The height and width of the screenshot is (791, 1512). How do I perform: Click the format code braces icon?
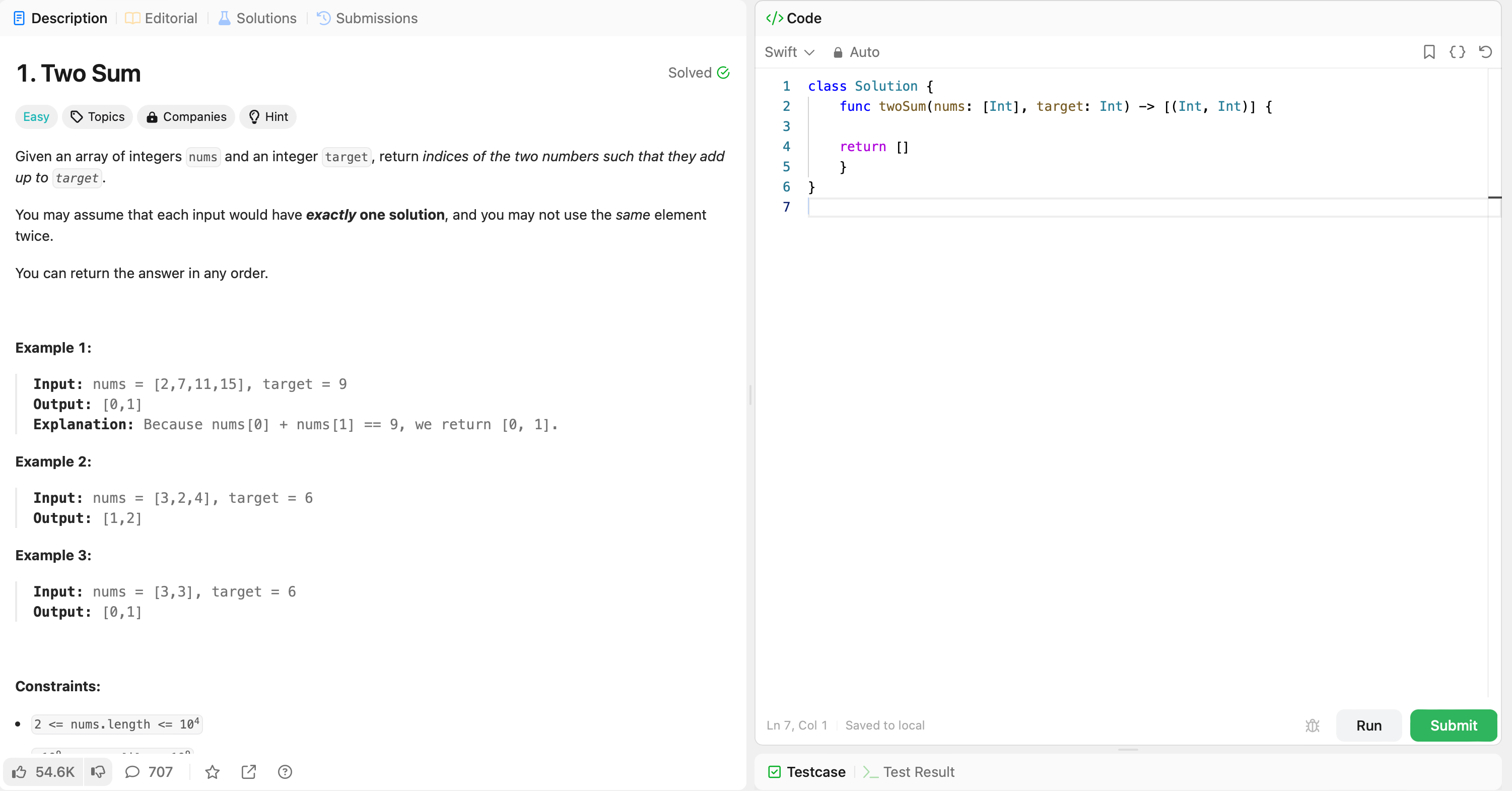point(1458,52)
